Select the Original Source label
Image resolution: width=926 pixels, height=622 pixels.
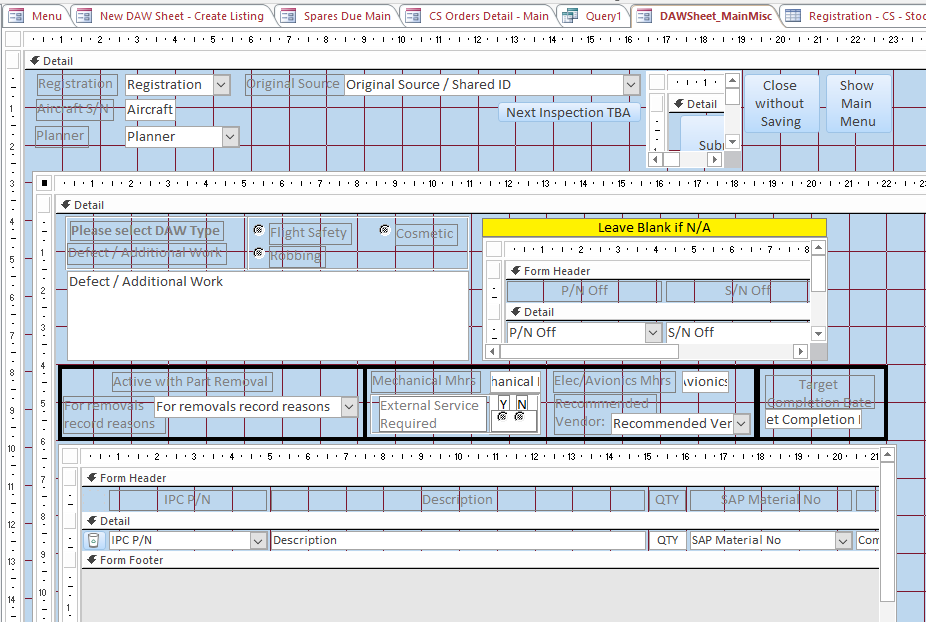(x=294, y=84)
